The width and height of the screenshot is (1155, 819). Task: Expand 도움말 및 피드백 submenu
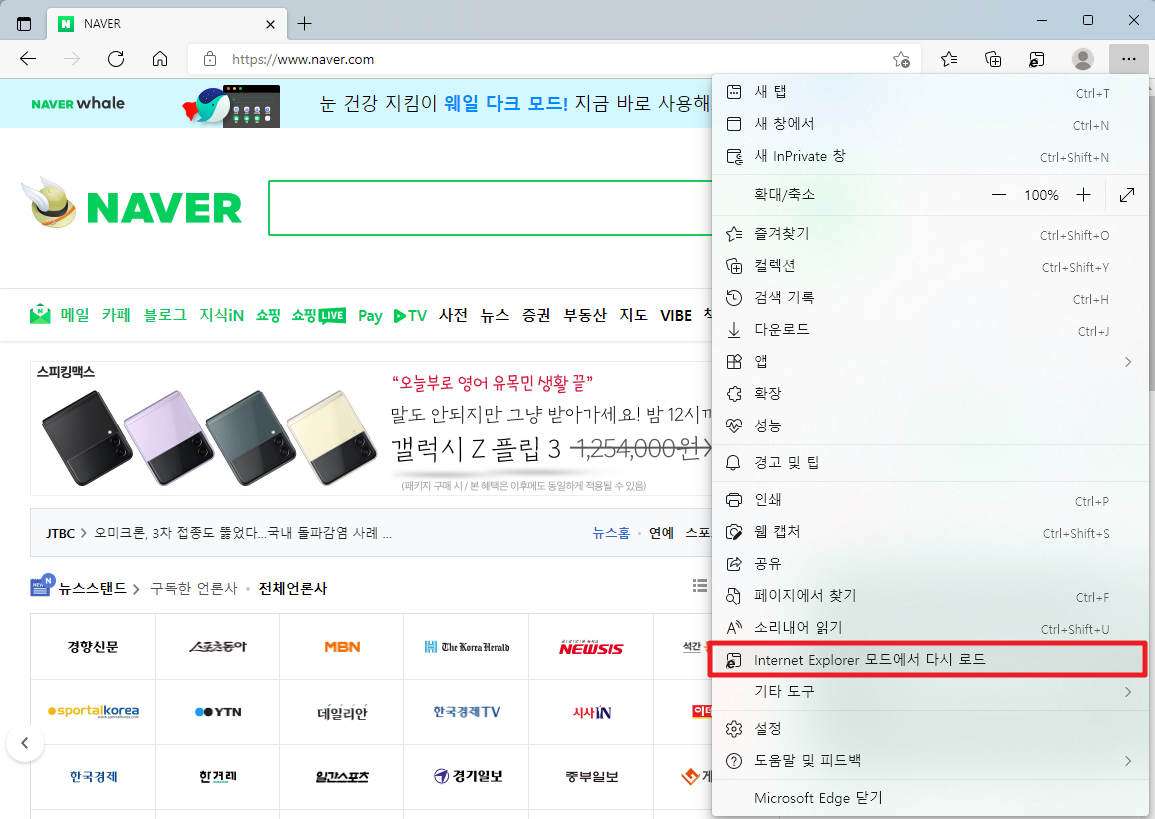(x=930, y=761)
